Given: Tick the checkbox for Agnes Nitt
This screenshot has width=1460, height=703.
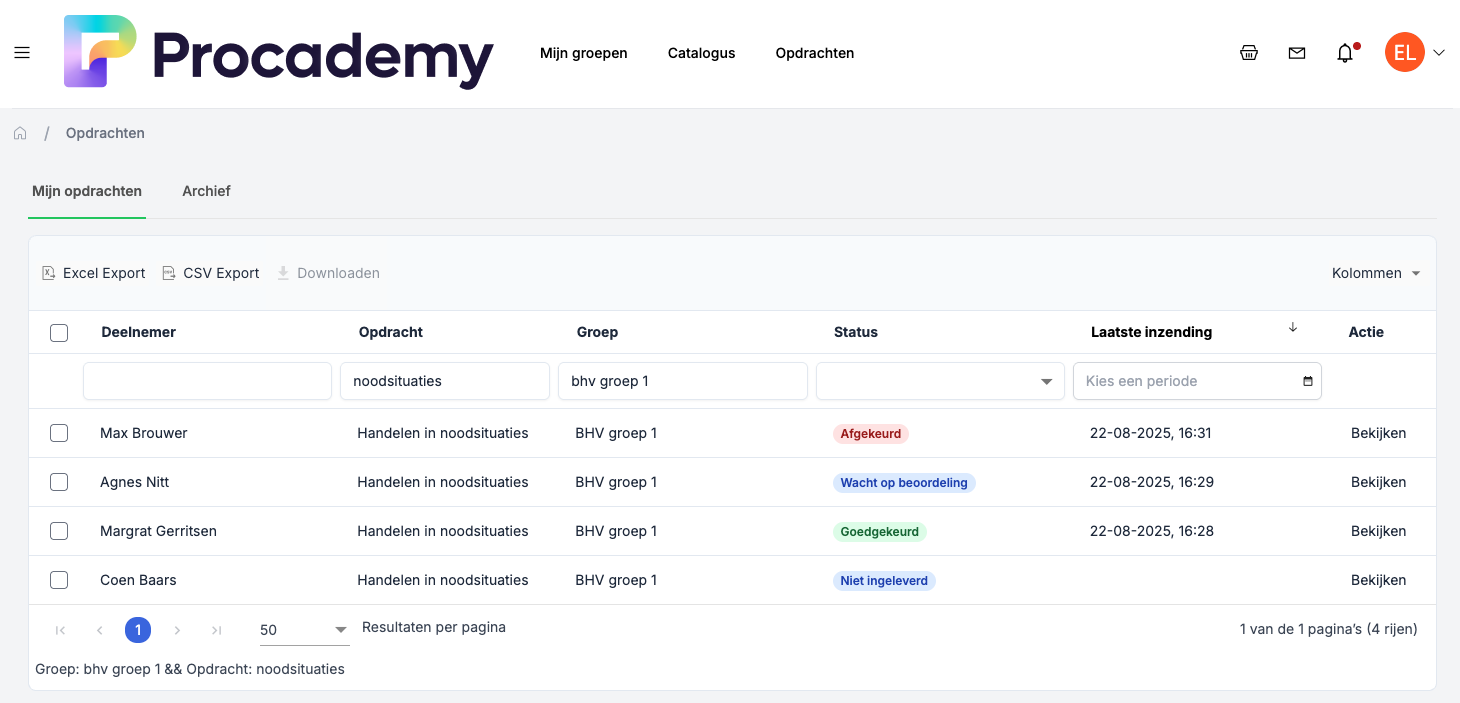Looking at the screenshot, I should (59, 482).
